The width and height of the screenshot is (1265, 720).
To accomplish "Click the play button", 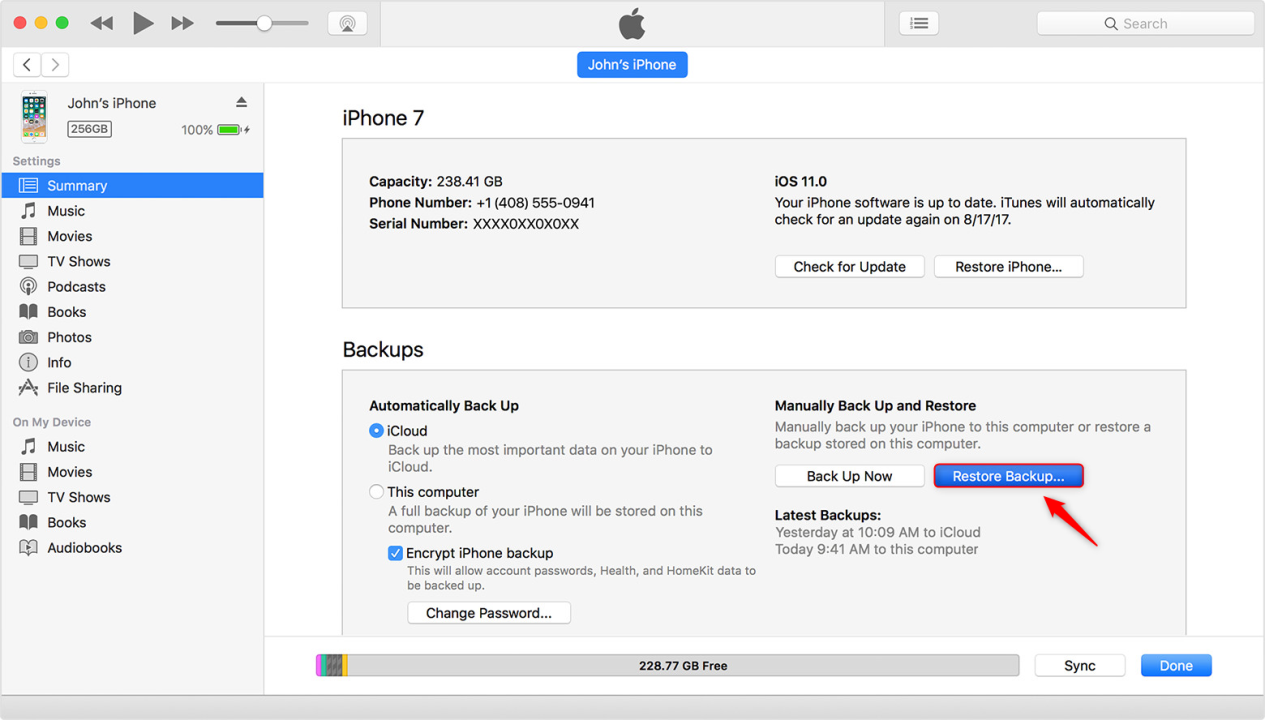I will click(143, 23).
